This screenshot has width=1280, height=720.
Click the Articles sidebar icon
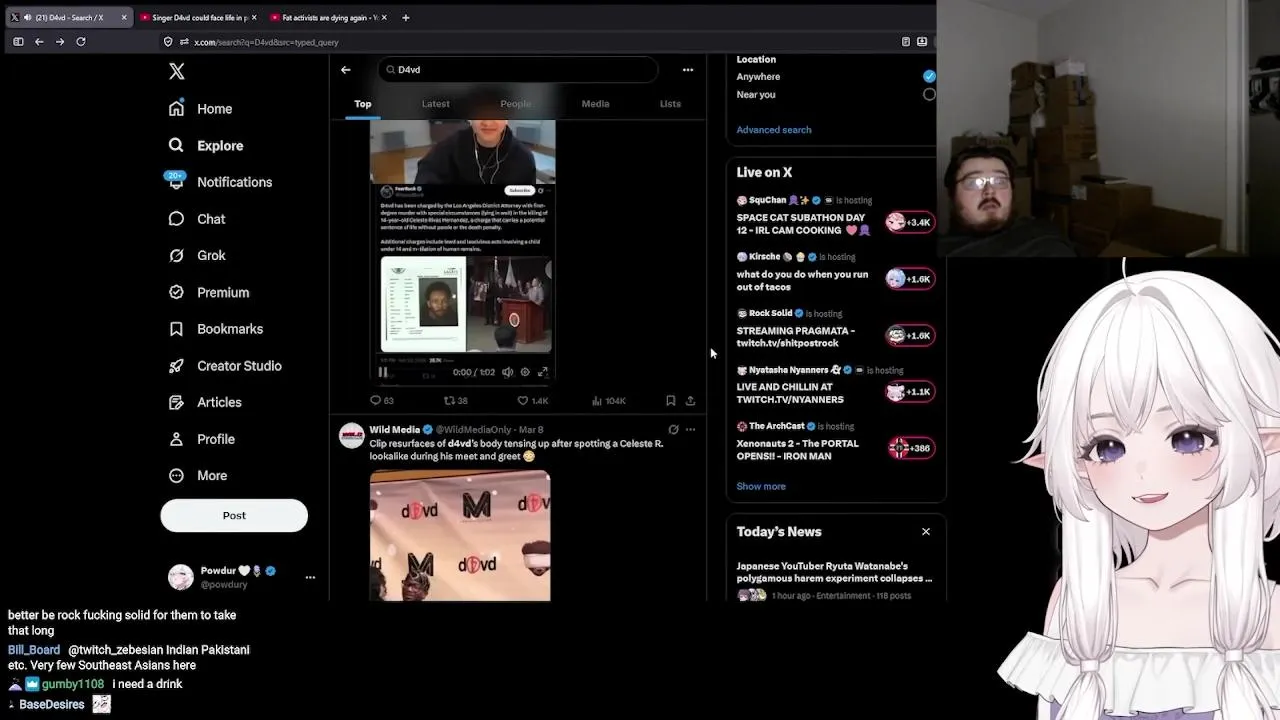176,402
